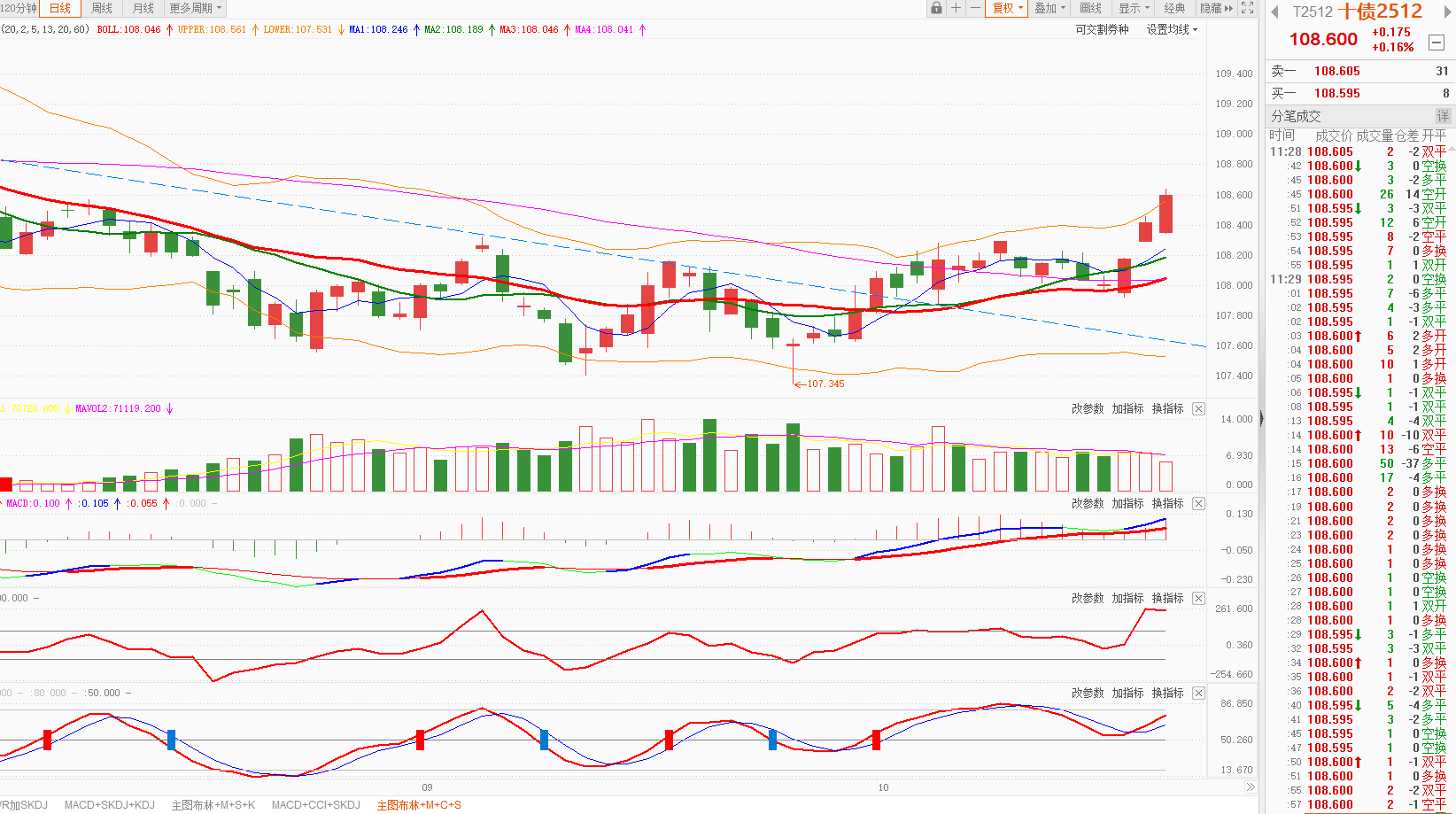The width and height of the screenshot is (1456, 814).
Task: Click the MA2:108.189 legend label
Action: tap(453, 29)
